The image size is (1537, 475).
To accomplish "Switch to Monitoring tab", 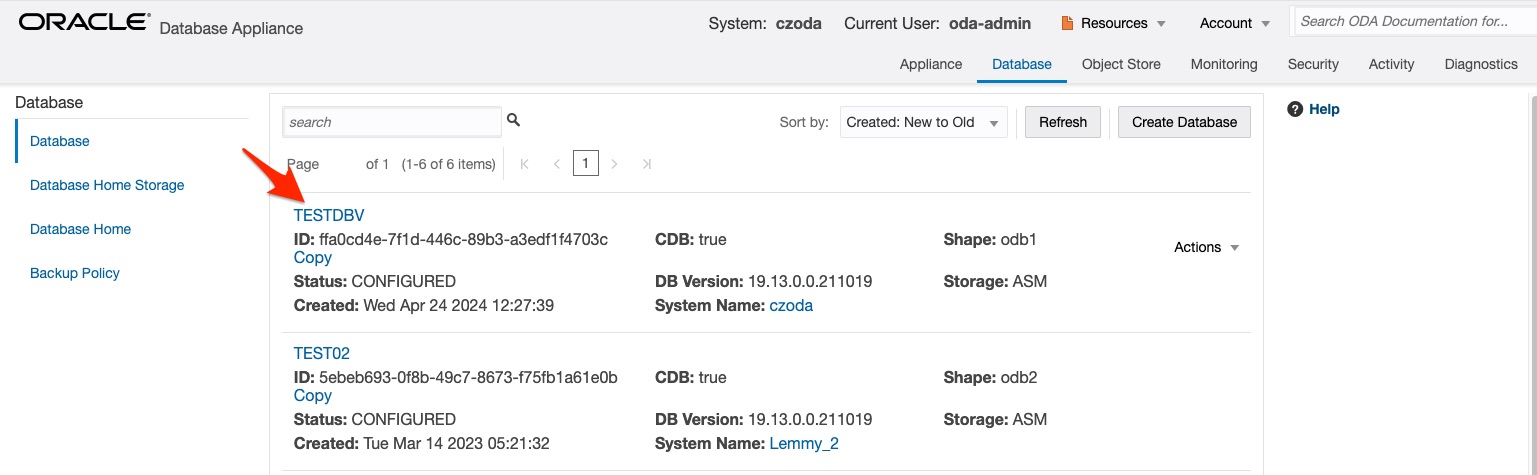I will click(x=1224, y=64).
